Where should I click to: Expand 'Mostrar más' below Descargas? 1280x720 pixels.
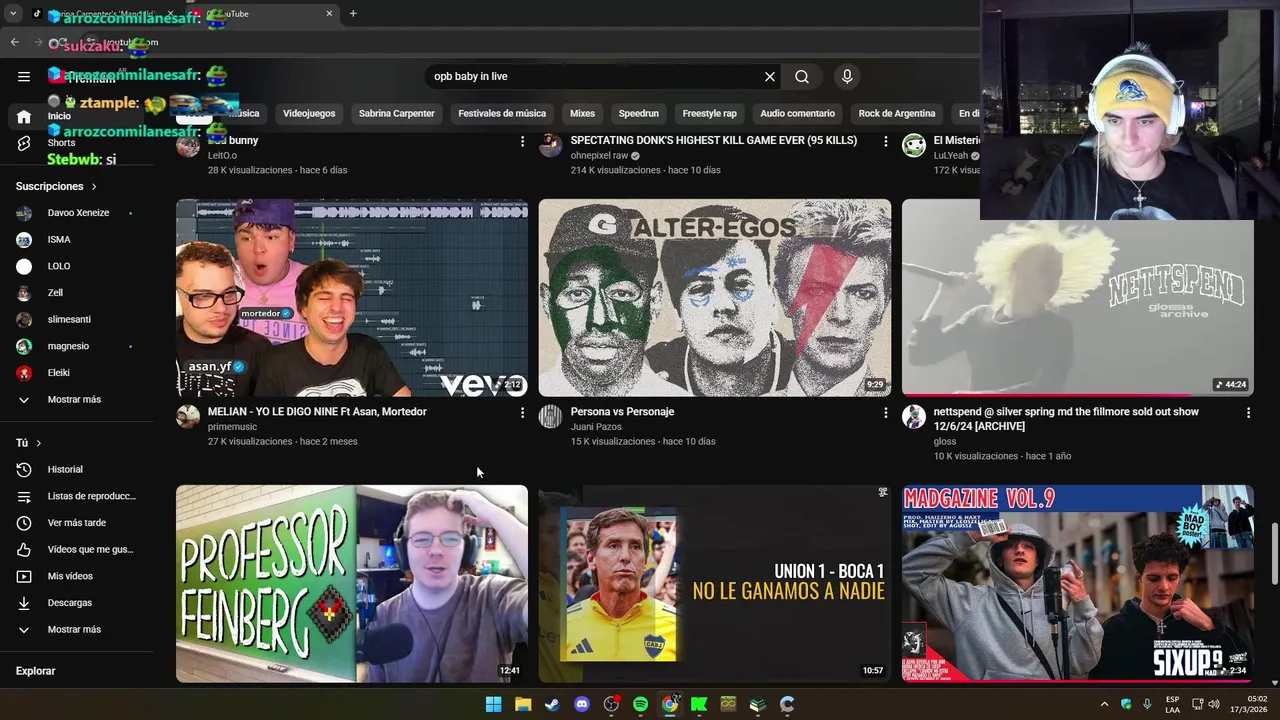coord(74,629)
